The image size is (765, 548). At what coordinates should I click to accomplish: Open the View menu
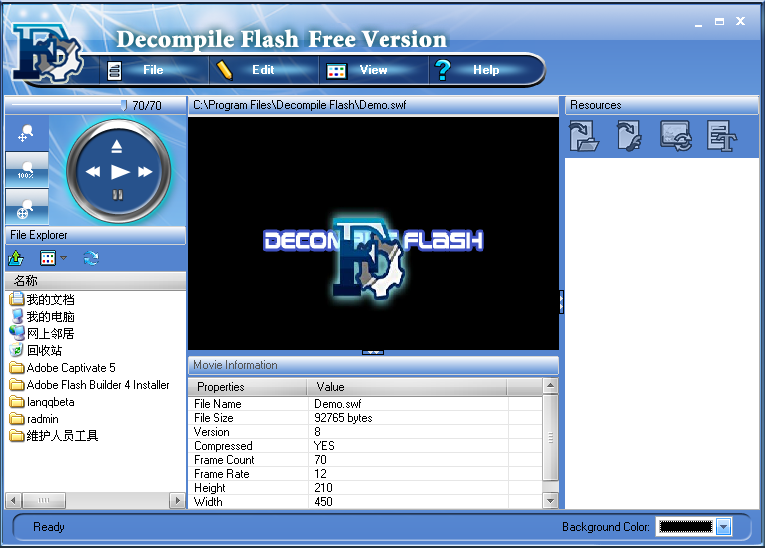pyautogui.click(x=373, y=70)
